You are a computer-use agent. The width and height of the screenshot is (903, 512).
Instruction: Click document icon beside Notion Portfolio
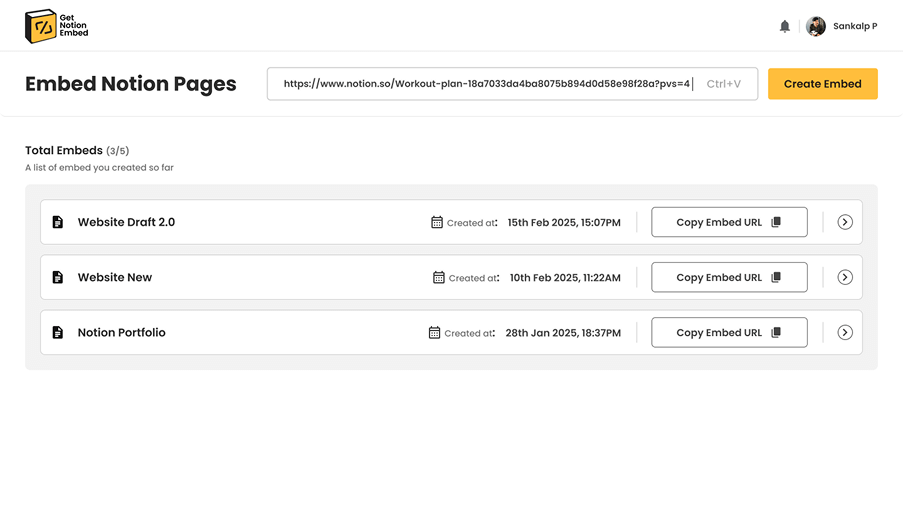click(x=58, y=332)
